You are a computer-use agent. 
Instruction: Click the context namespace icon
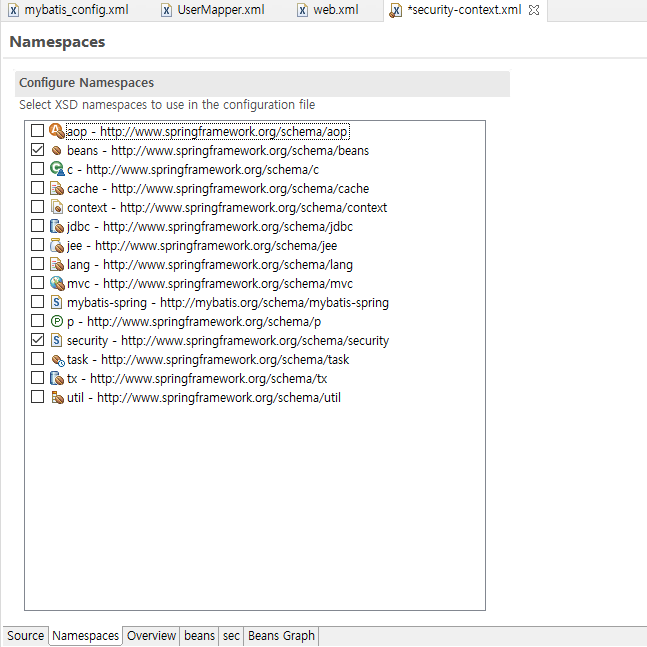57,207
